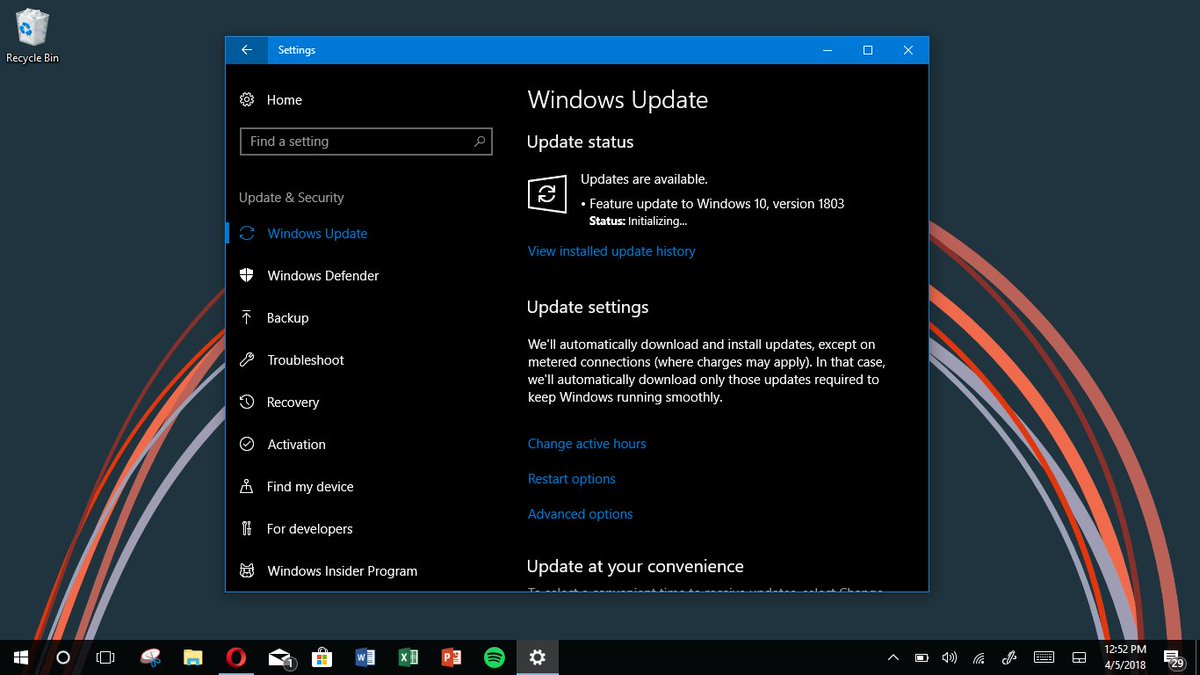Click the battery status flyout
Screen dimensions: 1200x675
click(921, 657)
